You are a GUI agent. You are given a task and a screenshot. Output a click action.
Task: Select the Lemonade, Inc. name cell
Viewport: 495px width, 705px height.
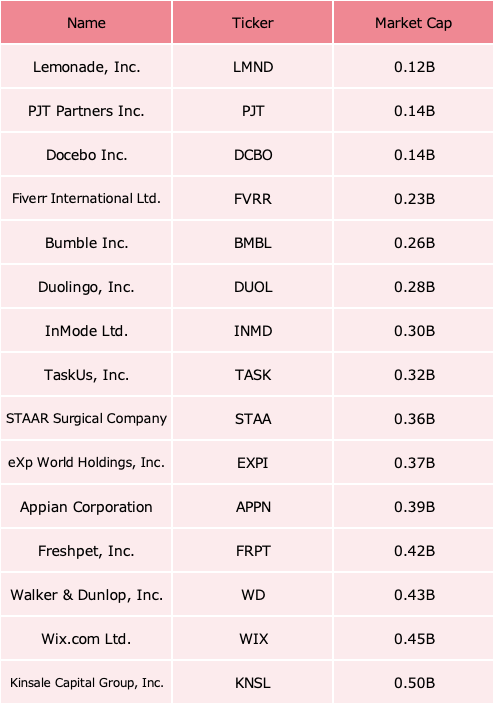tap(86, 66)
